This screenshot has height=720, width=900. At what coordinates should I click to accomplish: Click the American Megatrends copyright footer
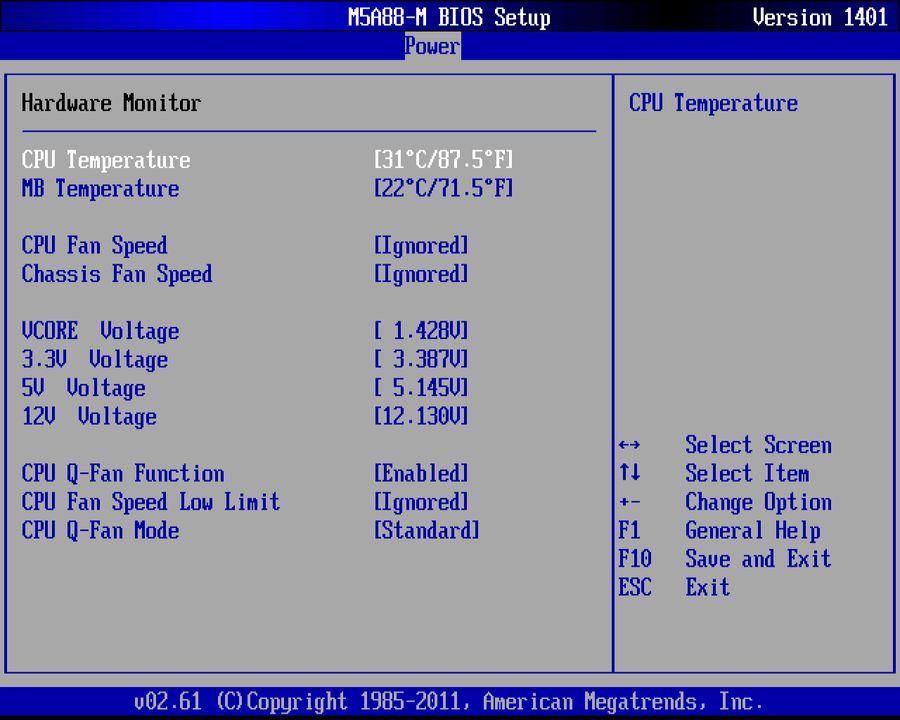coord(448,702)
